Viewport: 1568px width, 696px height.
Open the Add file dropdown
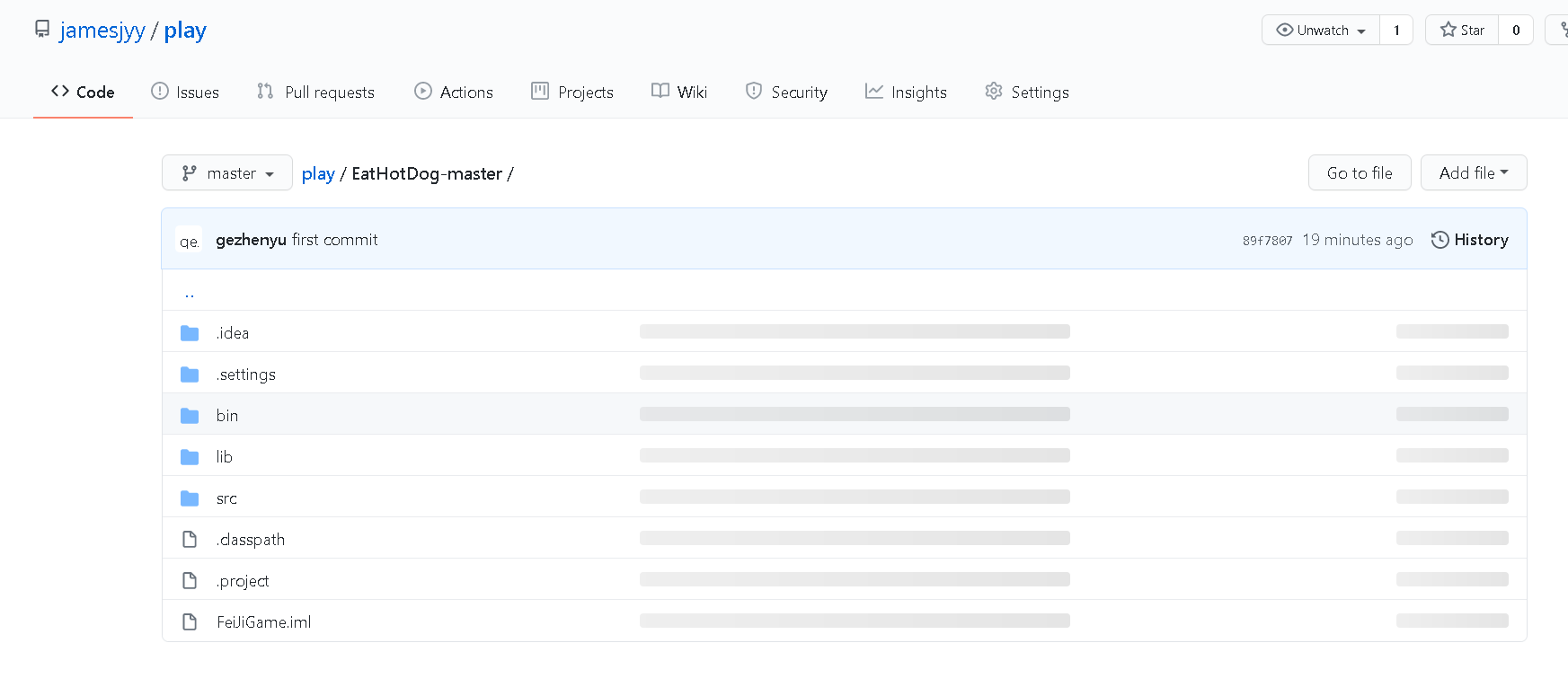1474,172
